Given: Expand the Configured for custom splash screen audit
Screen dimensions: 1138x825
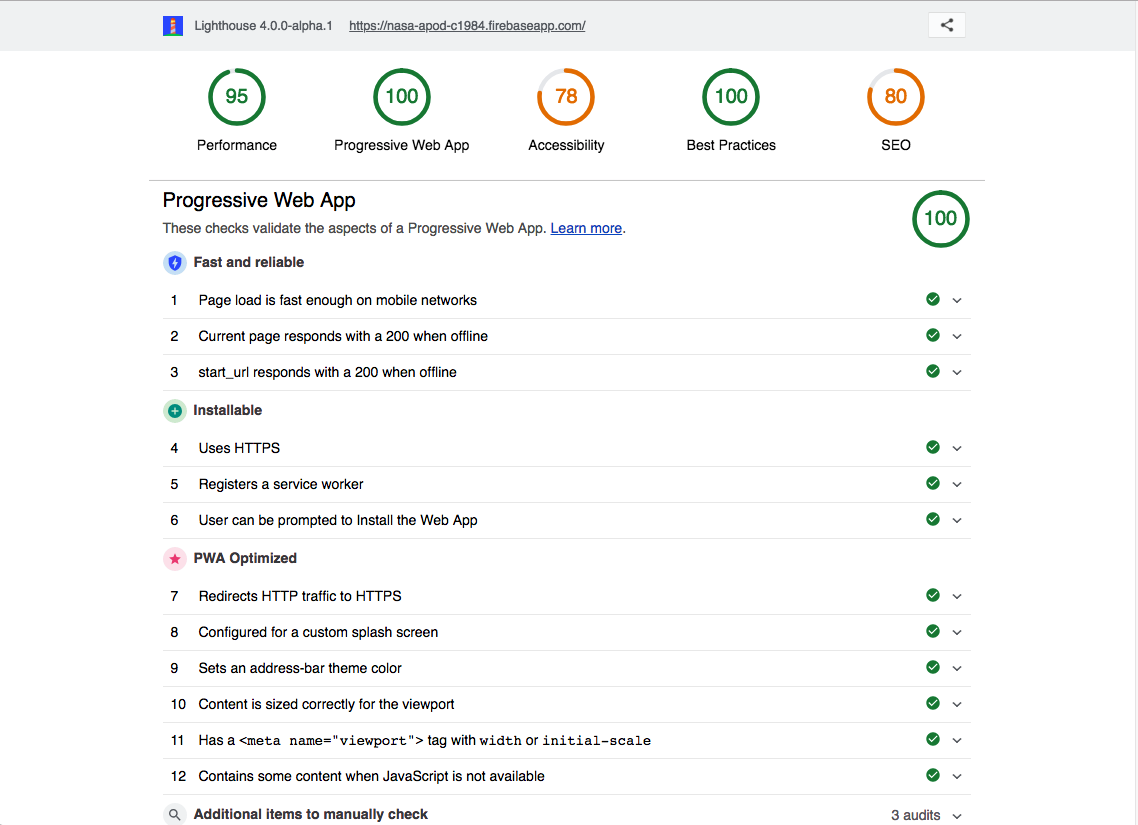Looking at the screenshot, I should point(957,632).
